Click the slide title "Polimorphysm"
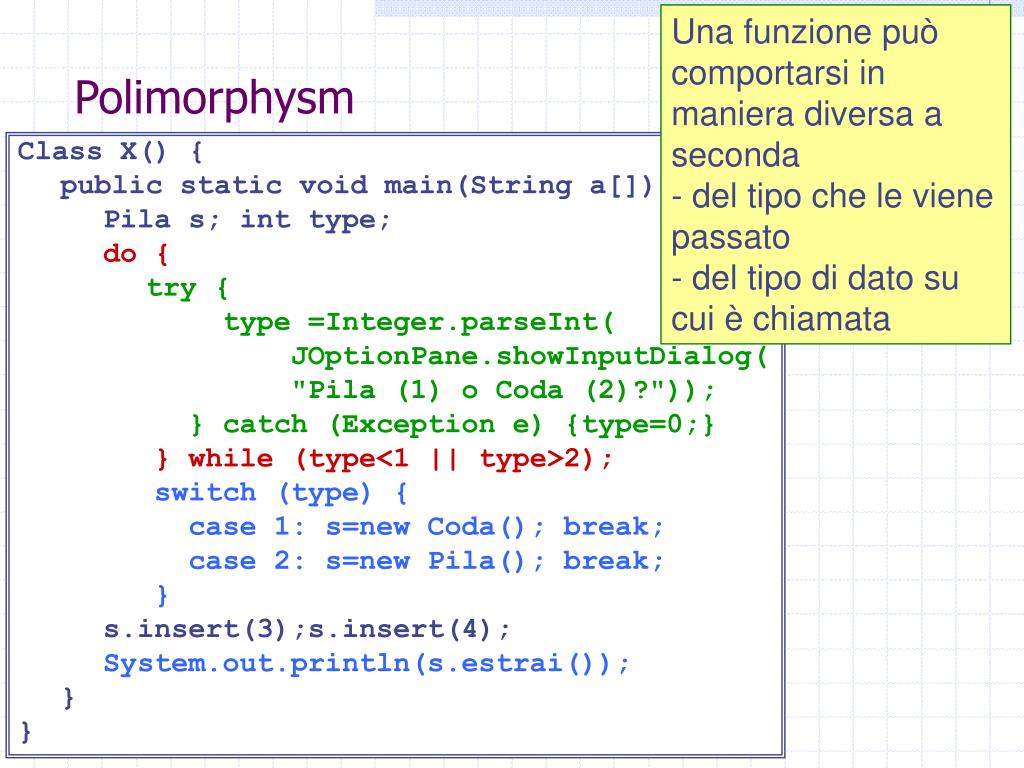The width and height of the screenshot is (1024, 768). tap(214, 99)
